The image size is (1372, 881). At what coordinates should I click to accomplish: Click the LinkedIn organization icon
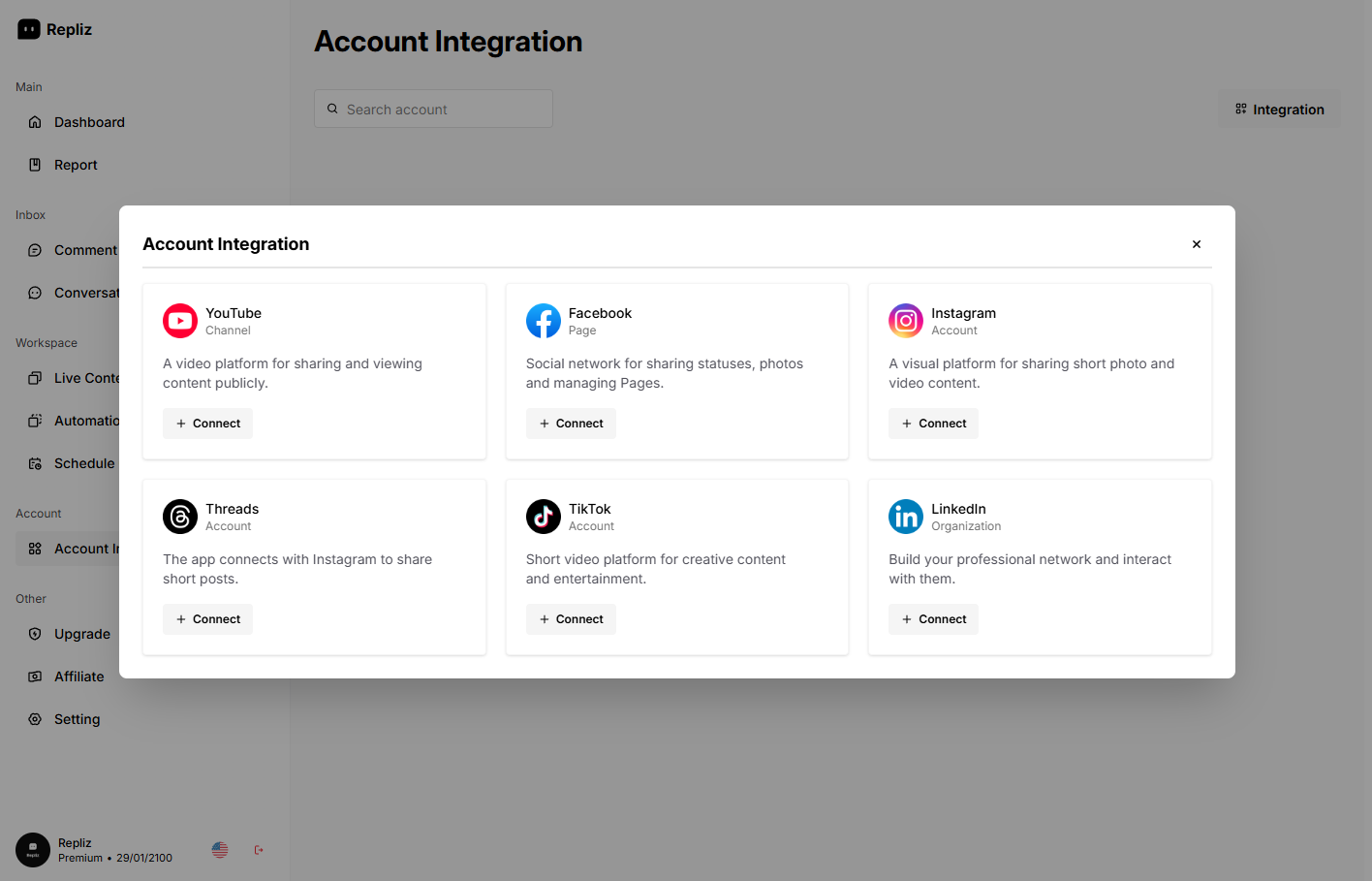(x=905, y=517)
